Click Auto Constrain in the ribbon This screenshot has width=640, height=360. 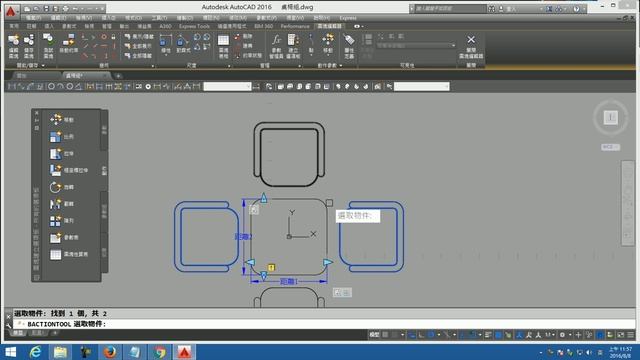[68, 44]
